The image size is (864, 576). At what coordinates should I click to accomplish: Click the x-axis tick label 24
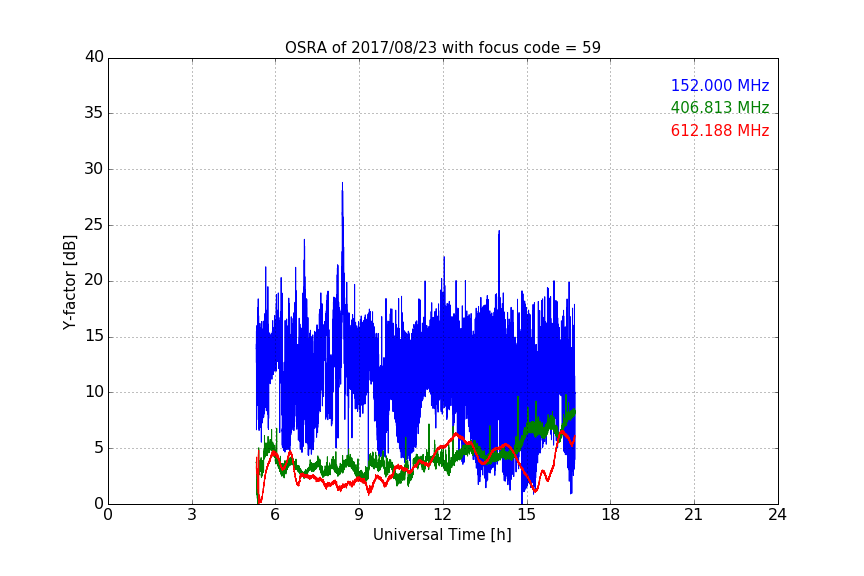coord(777,515)
